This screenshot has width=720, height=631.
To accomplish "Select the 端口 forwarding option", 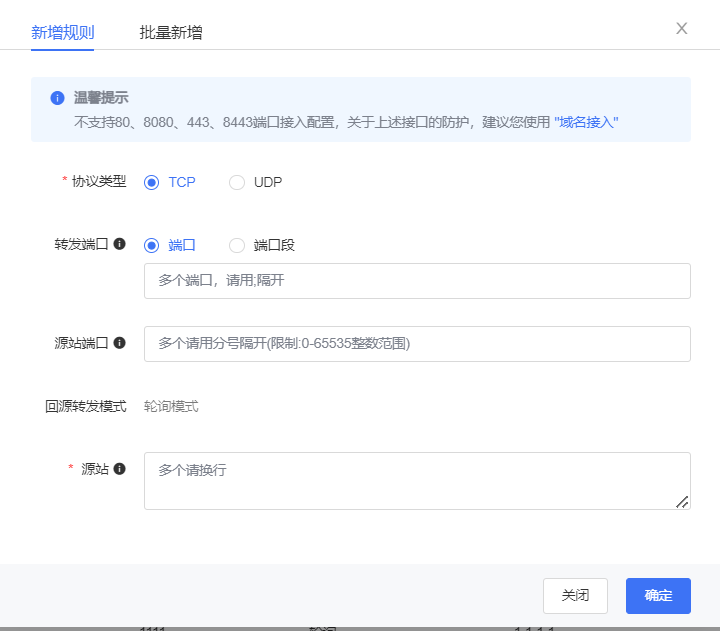I will coord(152,245).
